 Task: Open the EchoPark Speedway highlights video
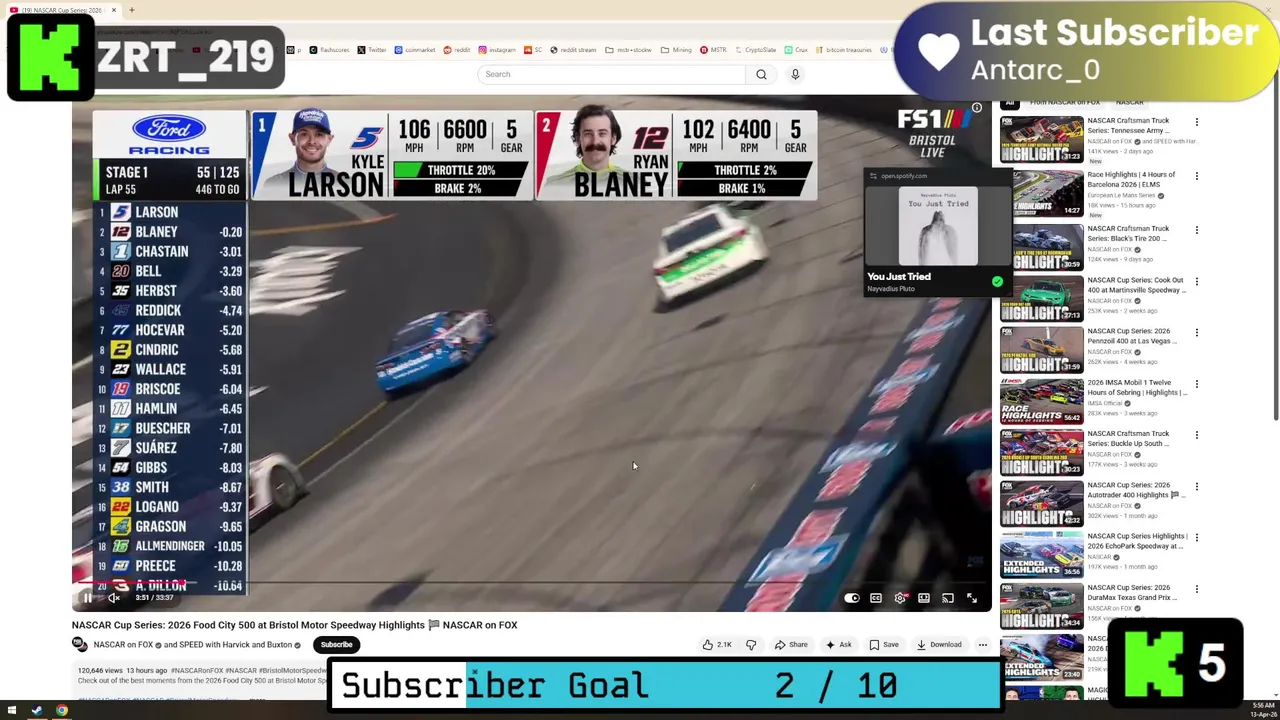pyautogui.click(x=1041, y=555)
